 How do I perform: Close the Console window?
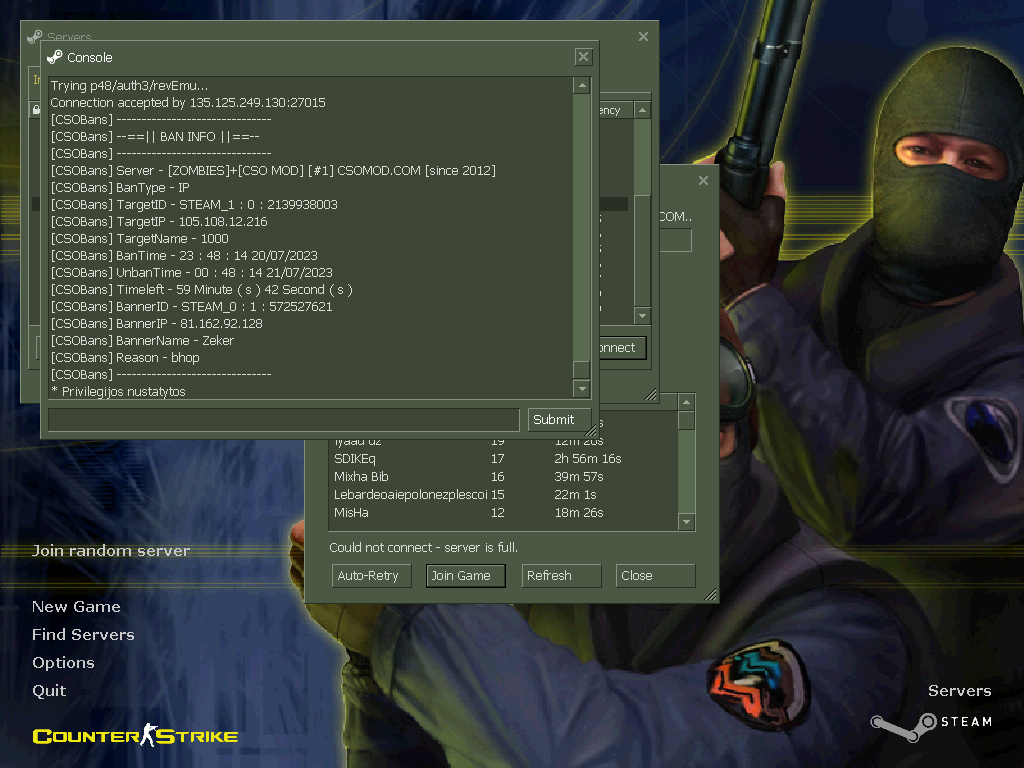click(584, 57)
